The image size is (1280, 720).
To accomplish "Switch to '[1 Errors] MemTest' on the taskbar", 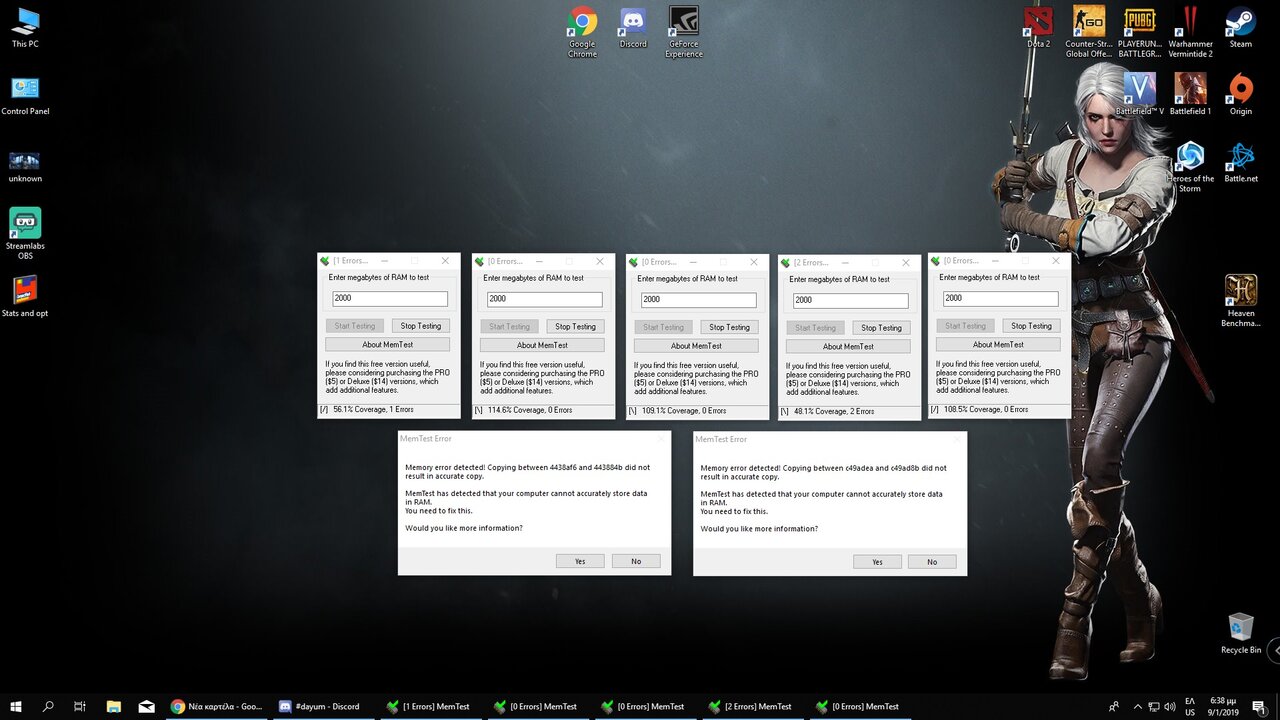I will 432,706.
